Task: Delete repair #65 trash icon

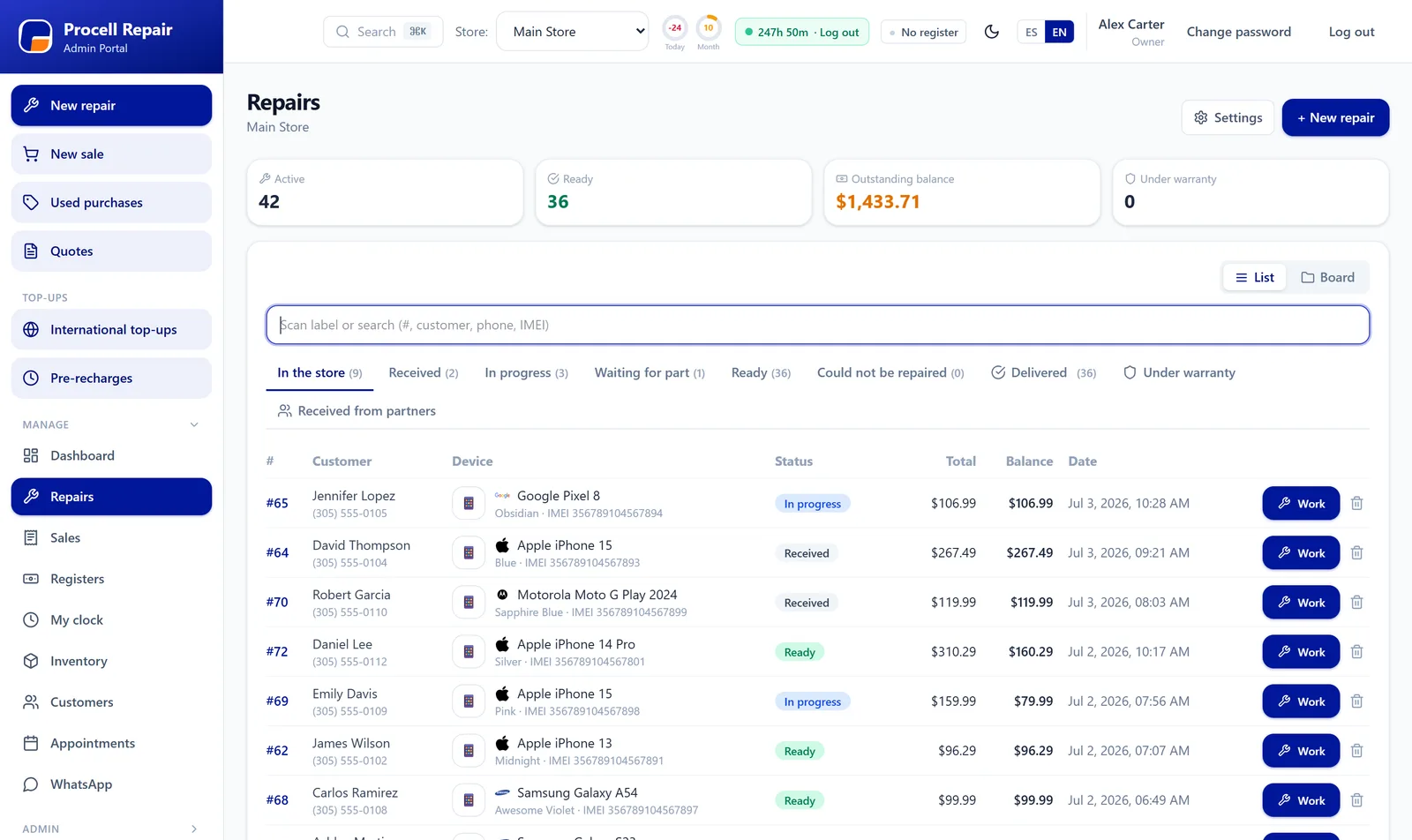Action: coord(1356,503)
